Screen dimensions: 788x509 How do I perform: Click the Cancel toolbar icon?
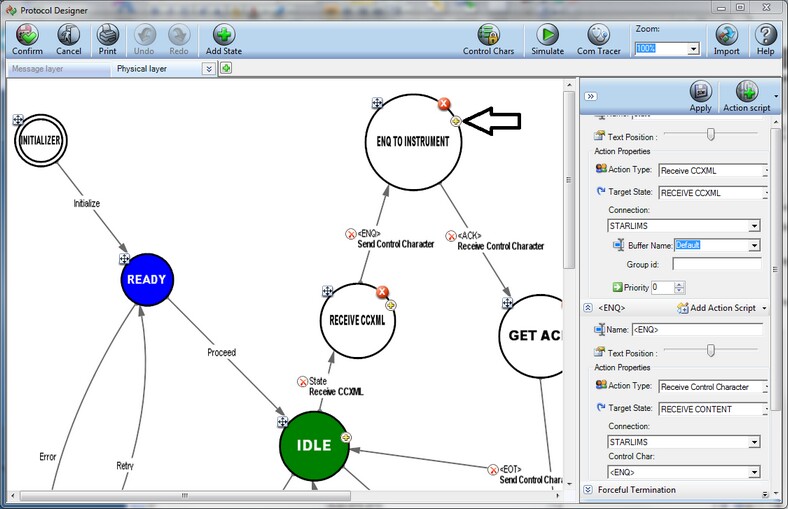(68, 40)
